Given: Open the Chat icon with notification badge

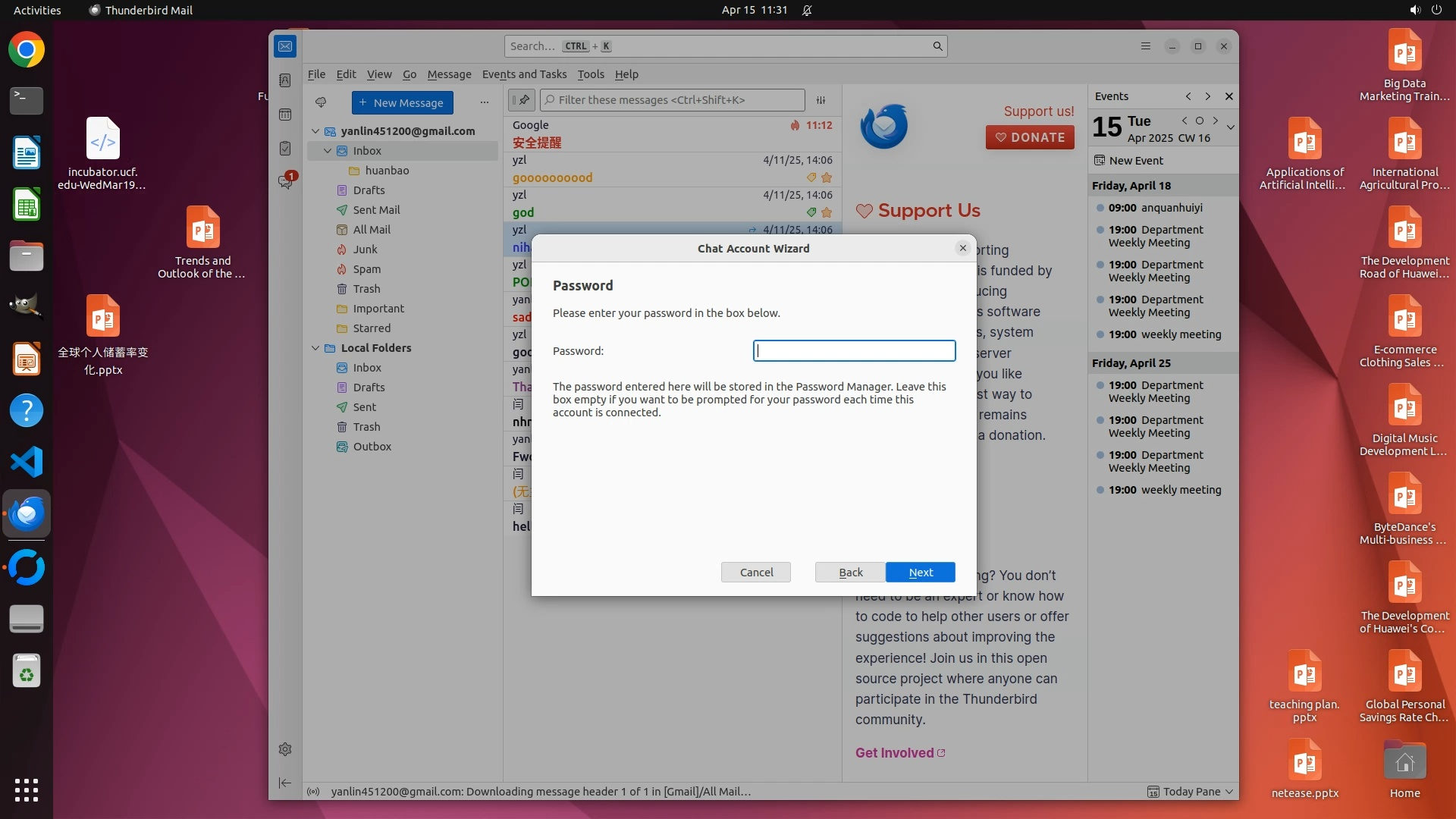Looking at the screenshot, I should (x=285, y=182).
